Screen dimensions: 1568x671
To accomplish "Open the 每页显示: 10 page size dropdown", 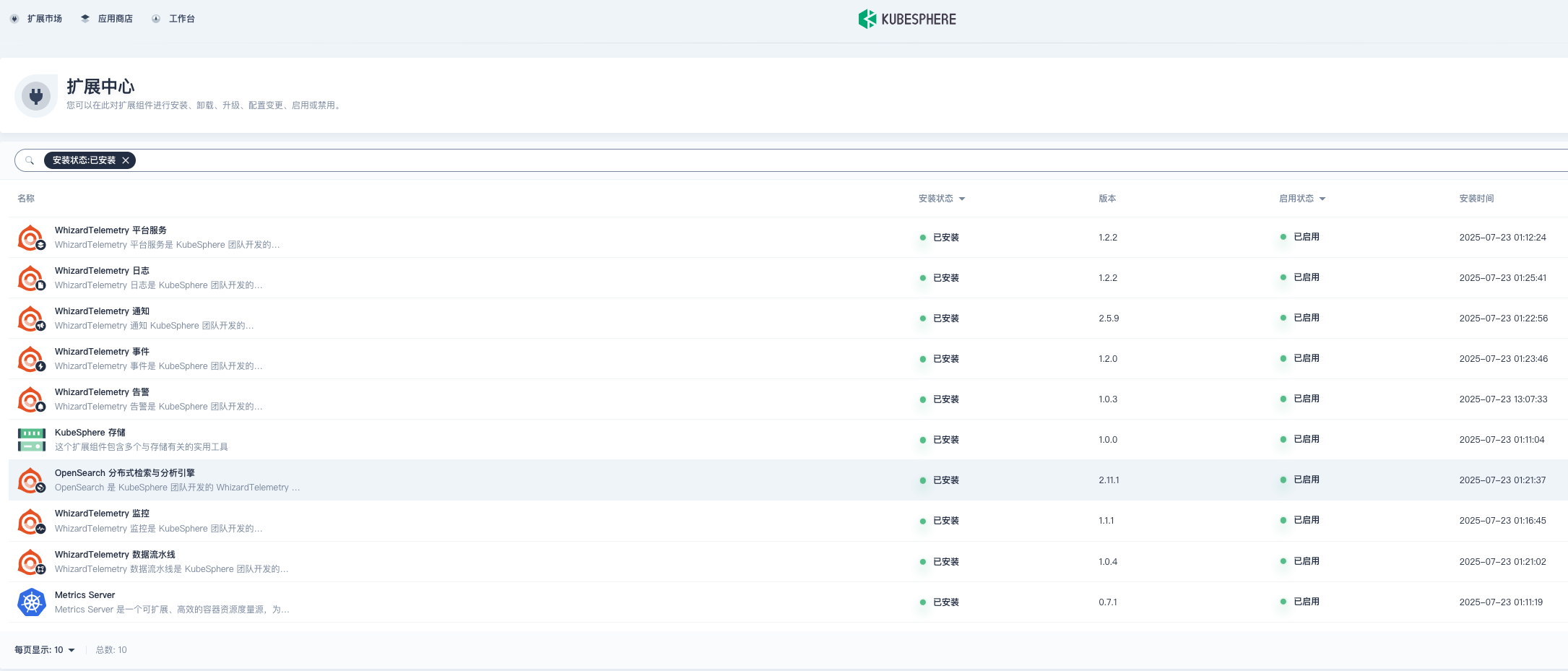I will click(x=45, y=650).
